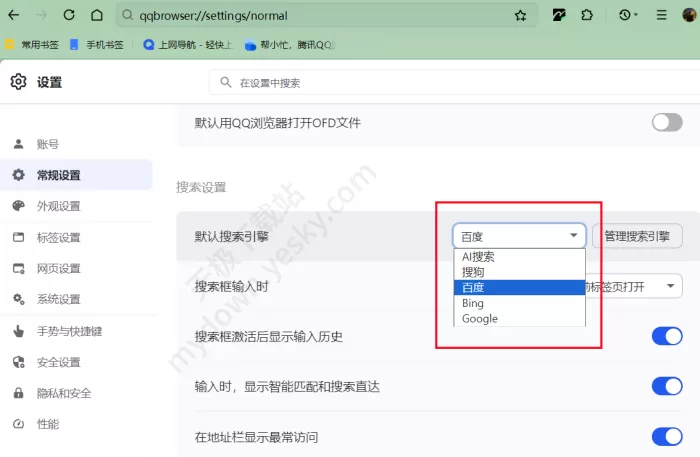Open the extensions puzzle icon
Viewport: 700px width, 457px height.
587,15
